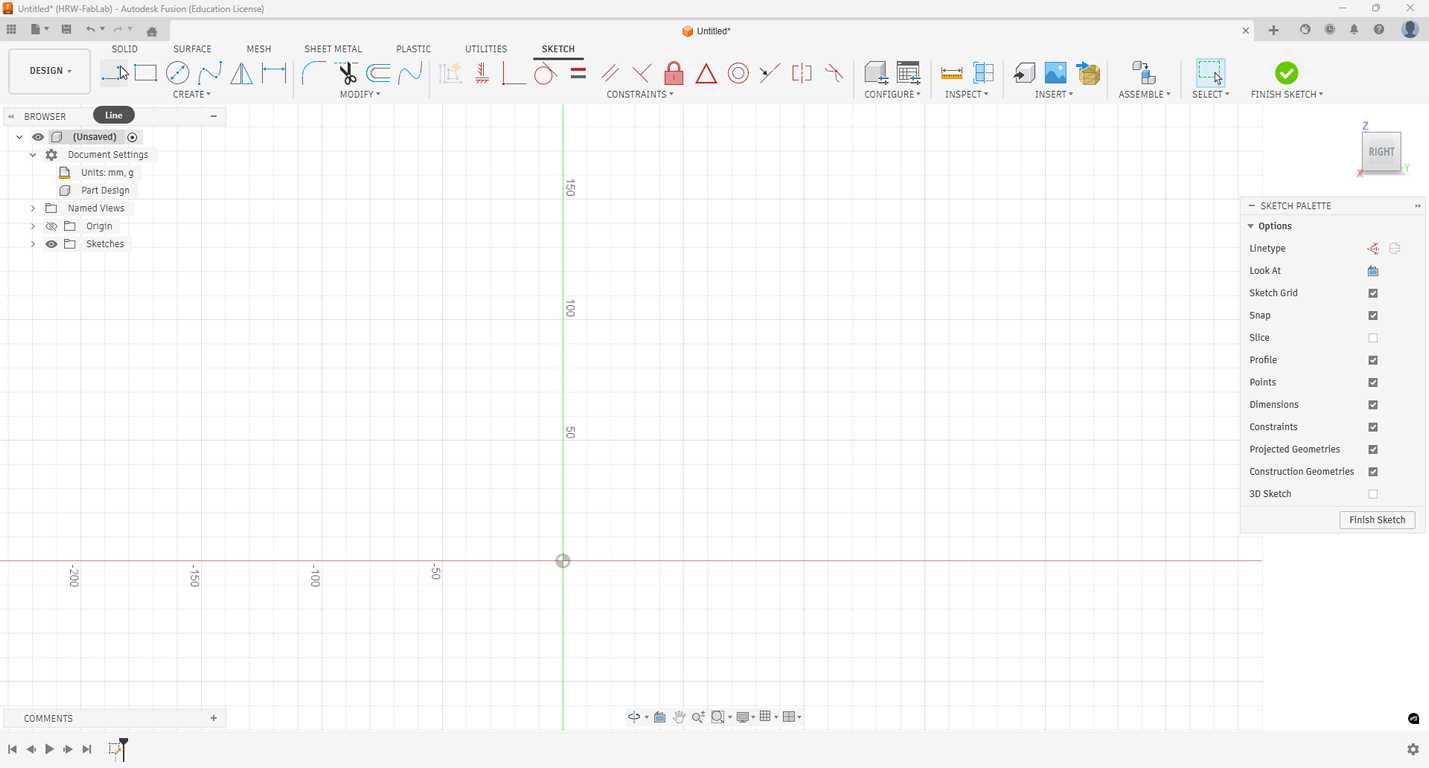This screenshot has width=1429, height=768.
Task: Apply the Equal constraint
Action: 578,73
